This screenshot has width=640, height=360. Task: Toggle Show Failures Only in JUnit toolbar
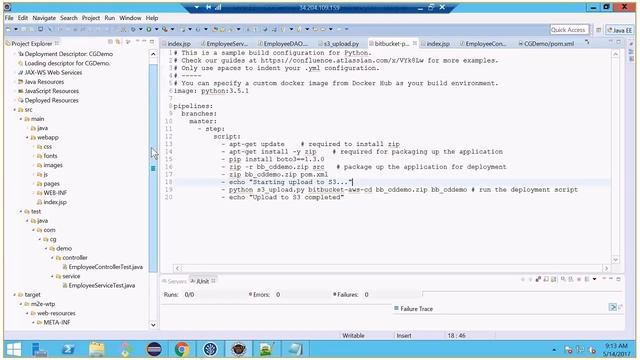click(538, 279)
